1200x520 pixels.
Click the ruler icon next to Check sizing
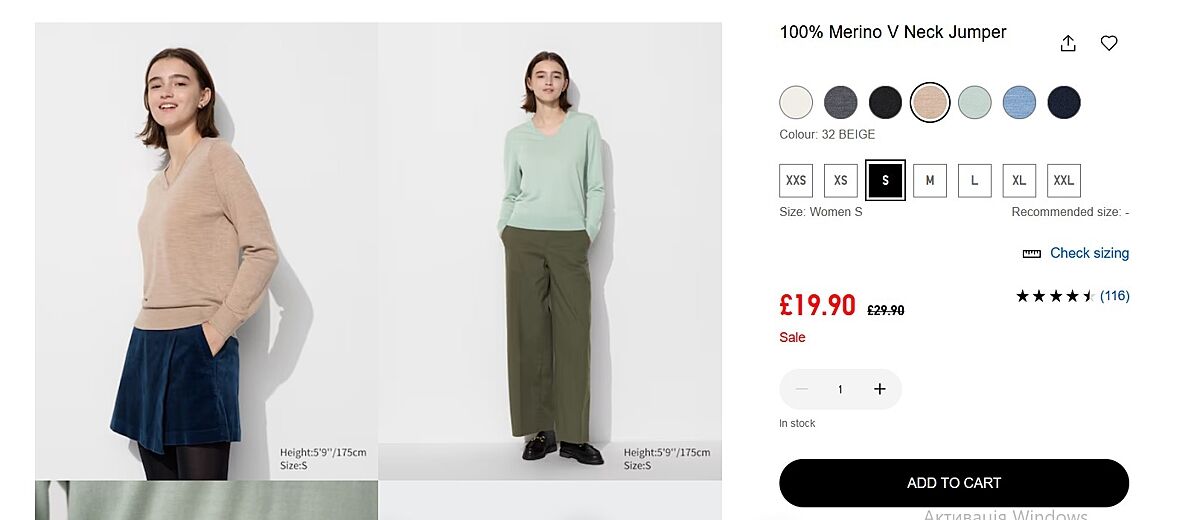[x=1032, y=254]
